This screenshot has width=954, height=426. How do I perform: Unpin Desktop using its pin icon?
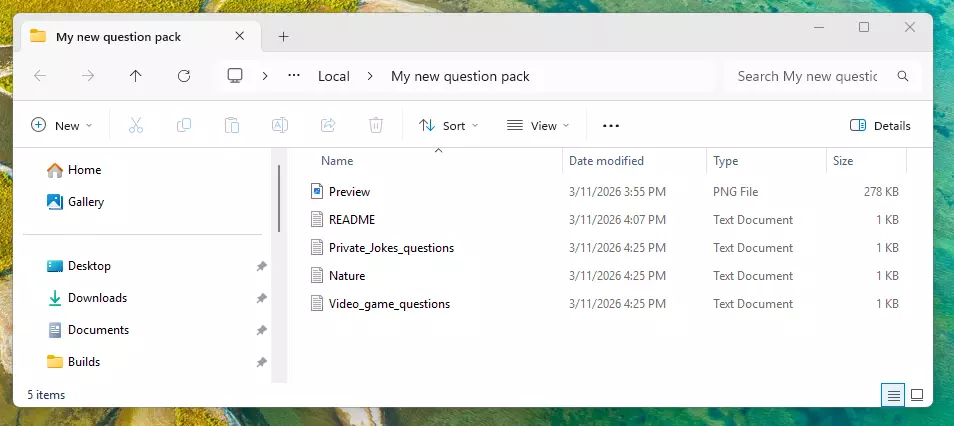(262, 266)
